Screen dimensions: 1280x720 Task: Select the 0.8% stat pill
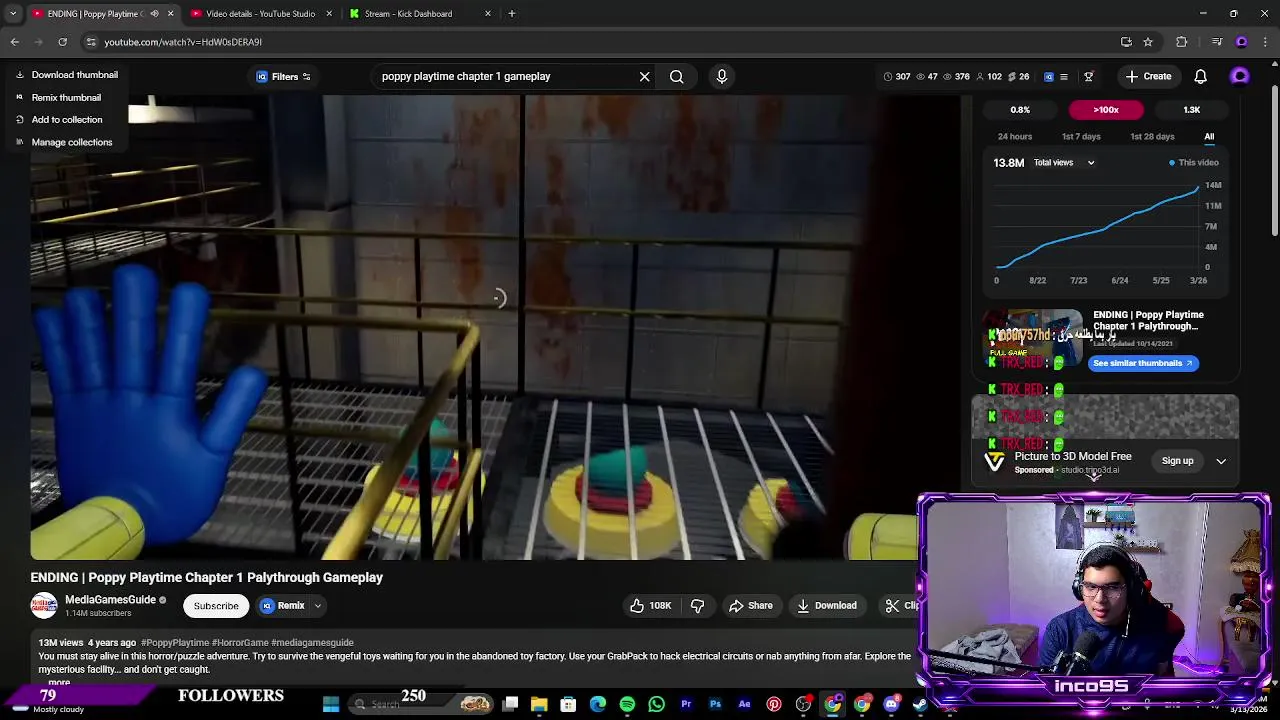click(x=1020, y=110)
